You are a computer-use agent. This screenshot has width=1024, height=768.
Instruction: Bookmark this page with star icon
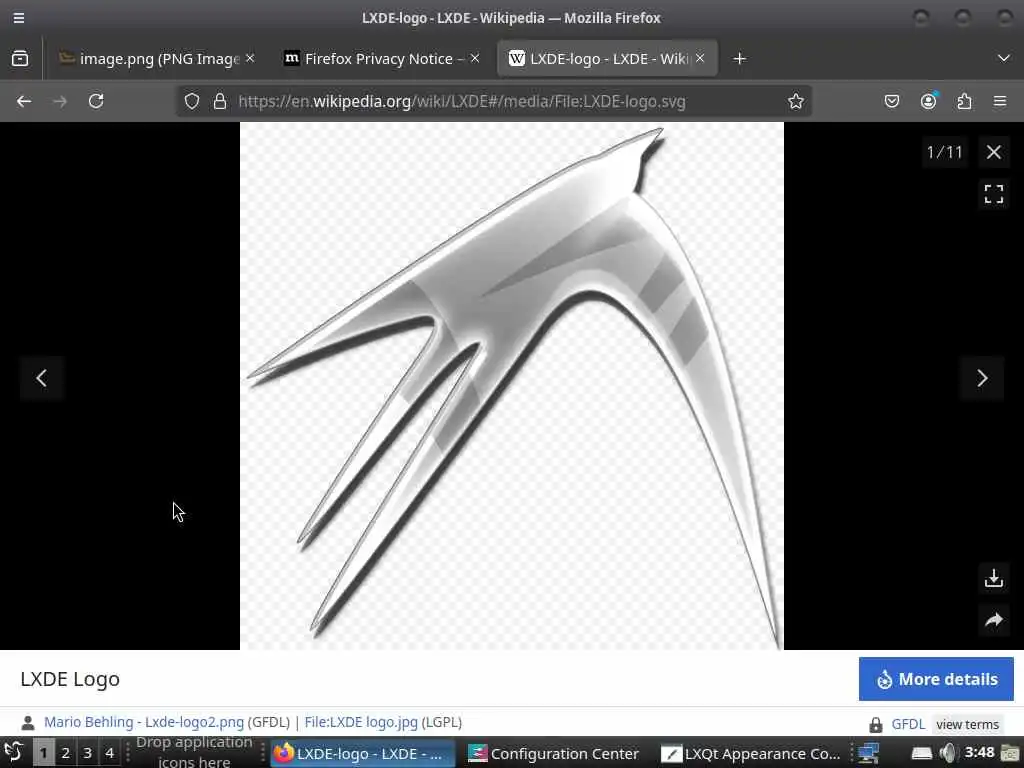point(795,101)
